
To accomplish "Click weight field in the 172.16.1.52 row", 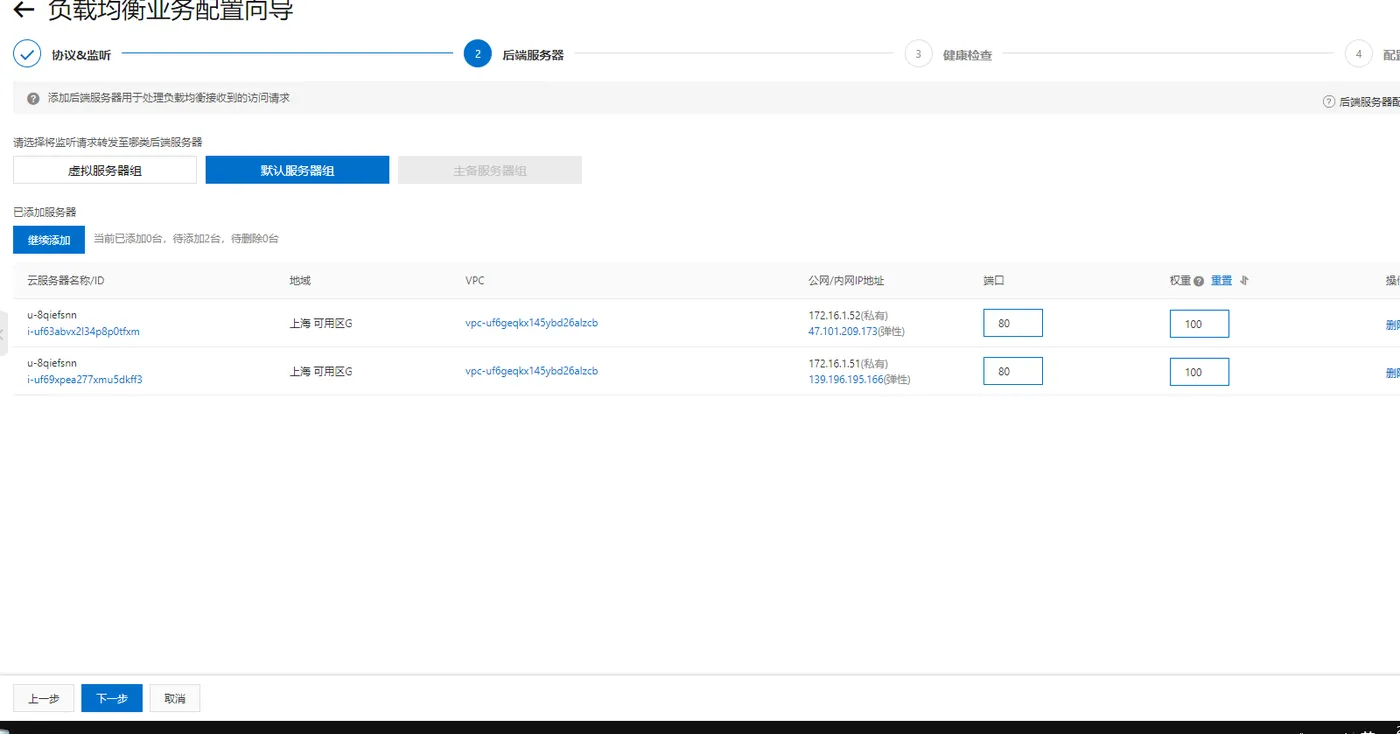I will [x=1199, y=323].
